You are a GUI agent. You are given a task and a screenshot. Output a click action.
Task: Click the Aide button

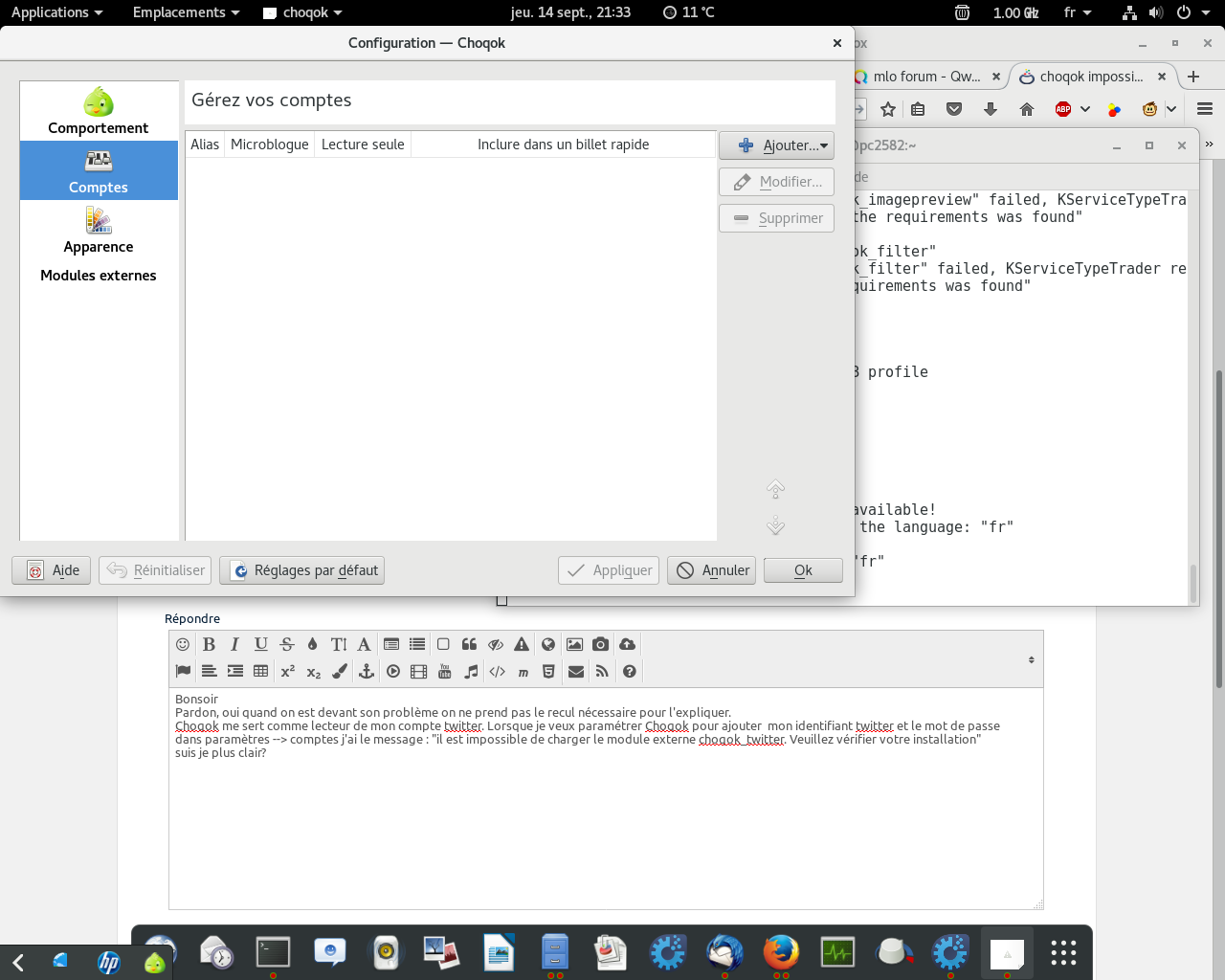click(x=52, y=570)
